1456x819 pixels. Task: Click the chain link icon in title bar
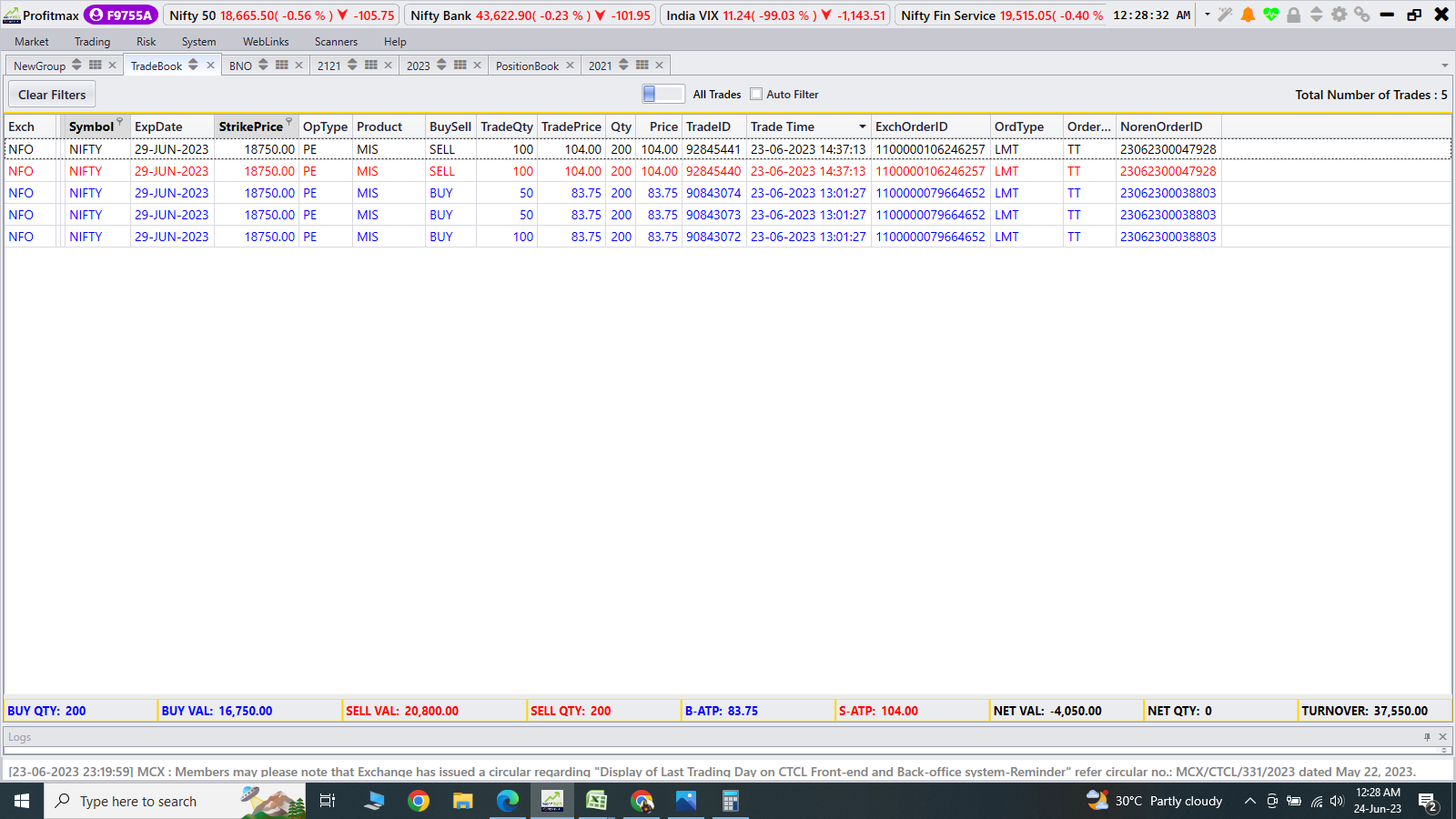(x=1361, y=15)
